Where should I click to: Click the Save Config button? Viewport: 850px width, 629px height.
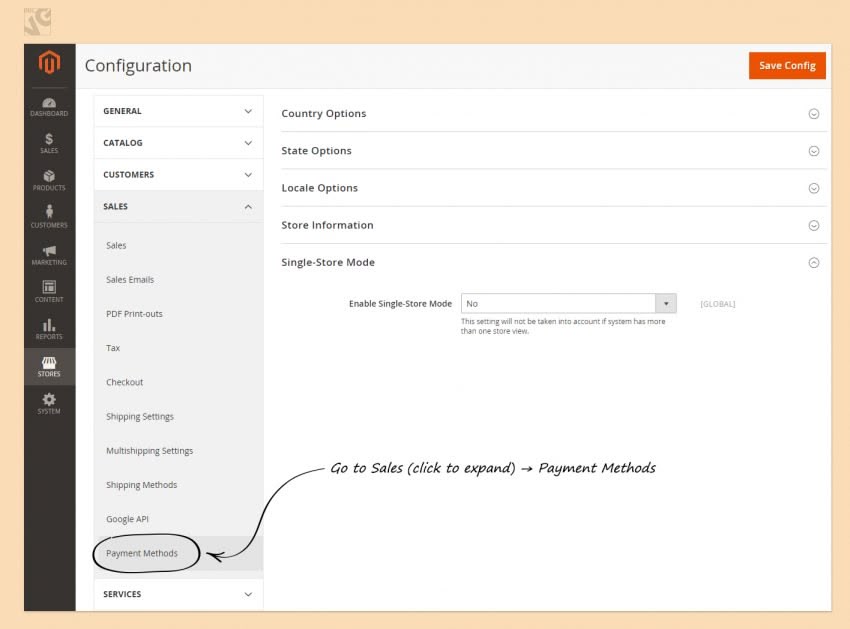(787, 65)
